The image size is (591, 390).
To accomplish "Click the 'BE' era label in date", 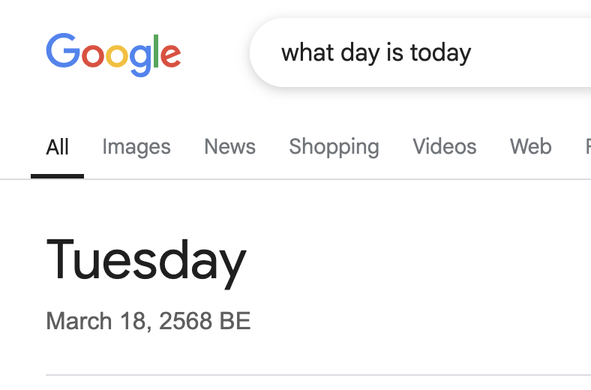I will point(235,321).
